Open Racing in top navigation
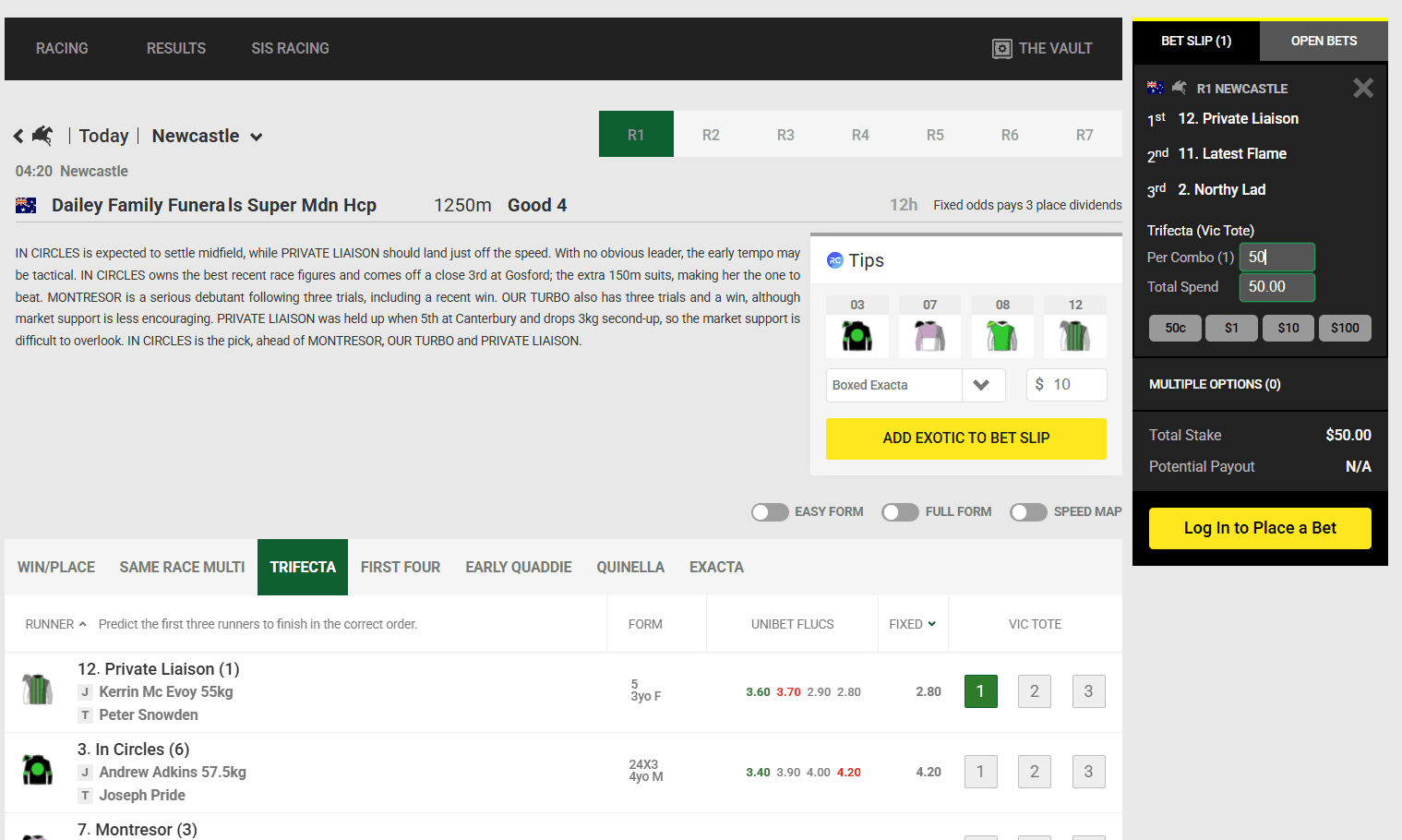The height and width of the screenshot is (840, 1402). coord(62,49)
